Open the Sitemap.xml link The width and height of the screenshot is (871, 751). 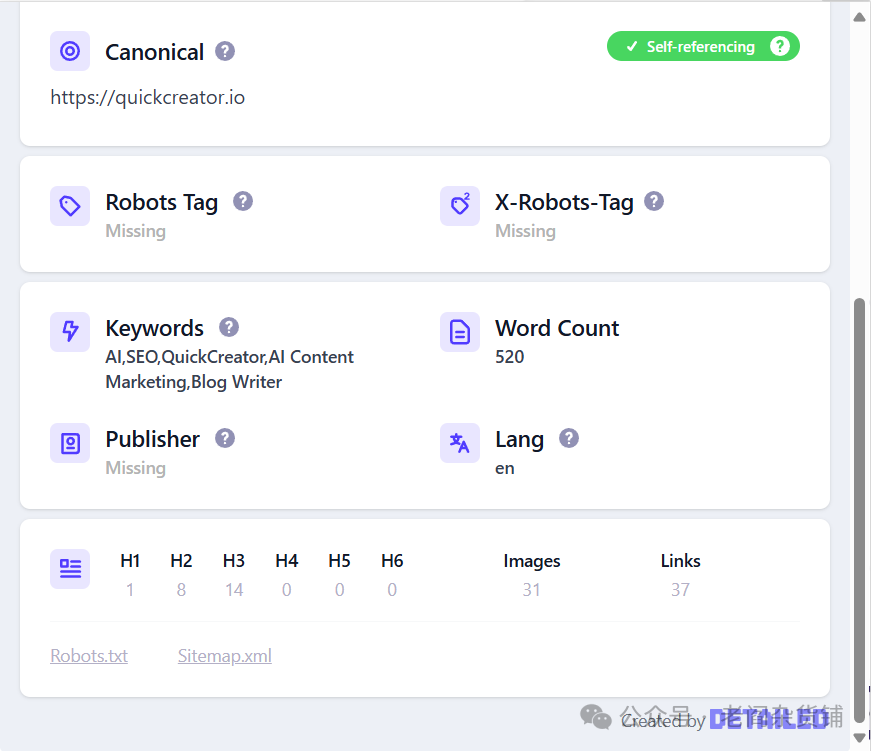coord(225,656)
